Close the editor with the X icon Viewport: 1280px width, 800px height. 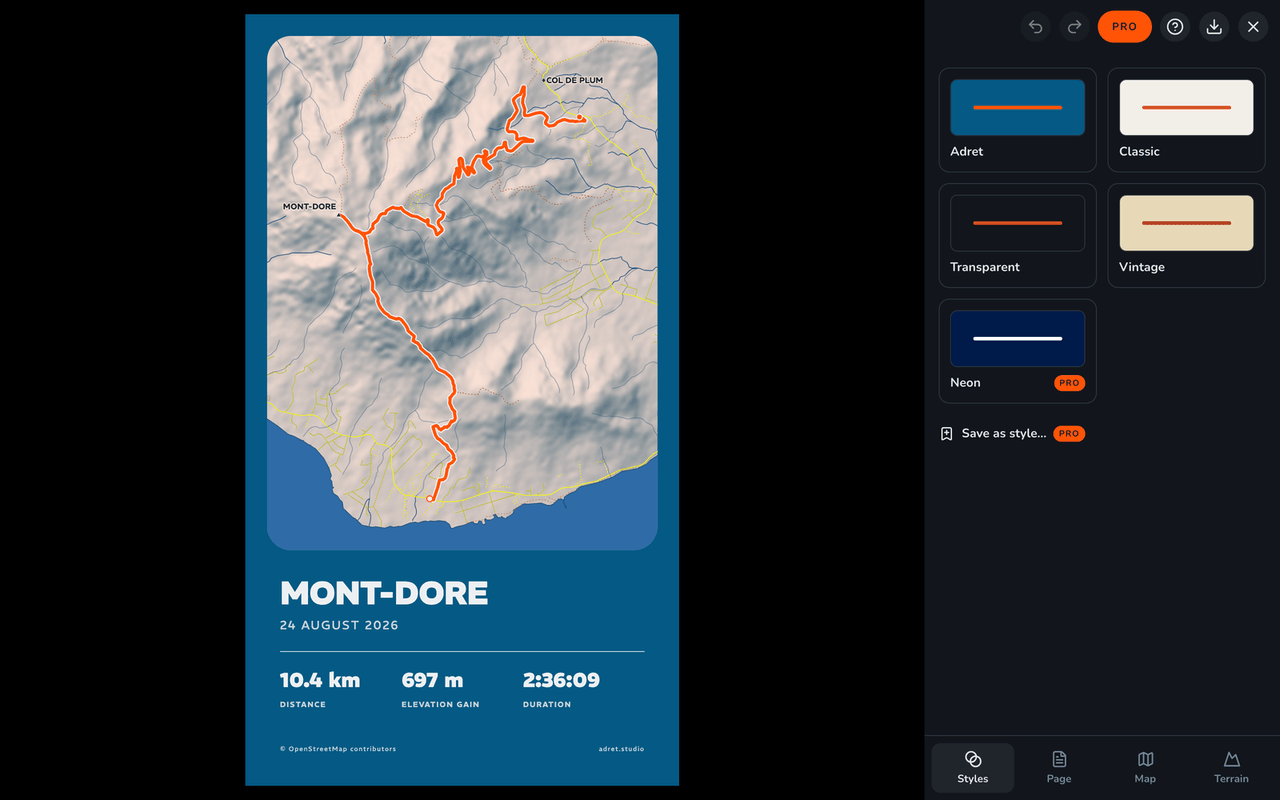tap(1253, 27)
